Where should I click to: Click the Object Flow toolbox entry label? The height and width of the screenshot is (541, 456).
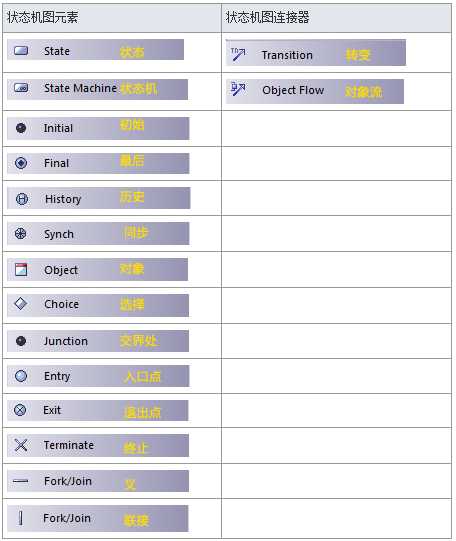pyautogui.click(x=293, y=90)
